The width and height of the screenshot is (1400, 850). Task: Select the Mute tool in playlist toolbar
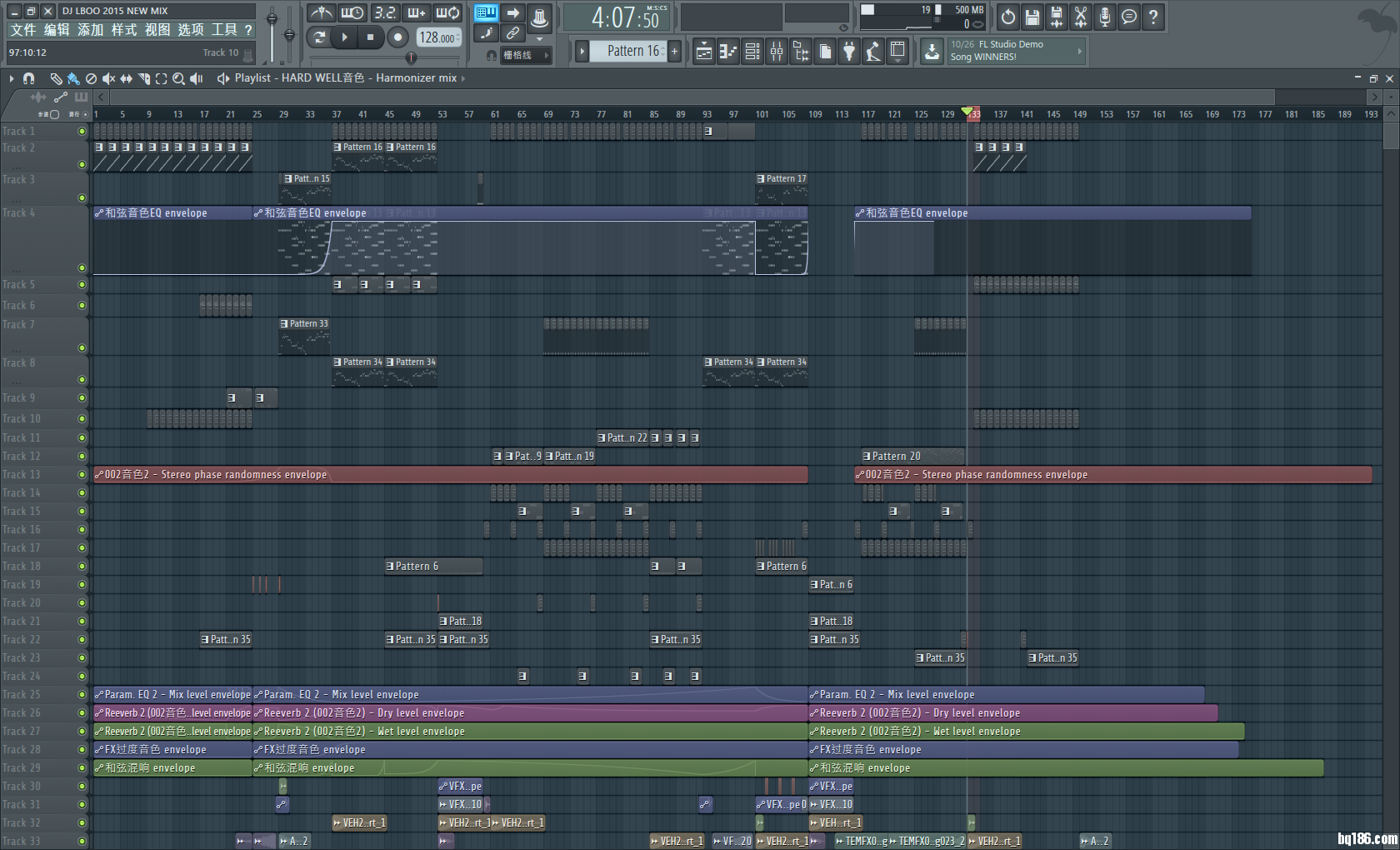point(108,78)
